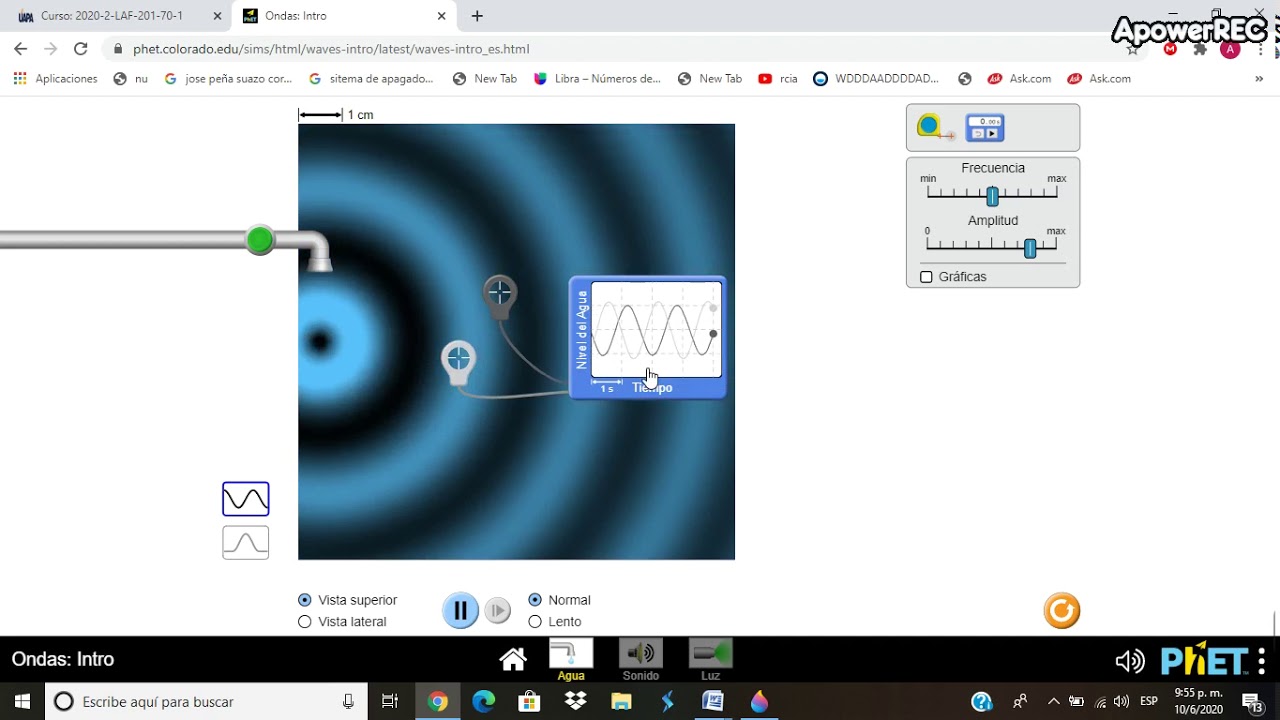
Task: Expand hidden bookmarks chevron
Action: coord(1258,79)
